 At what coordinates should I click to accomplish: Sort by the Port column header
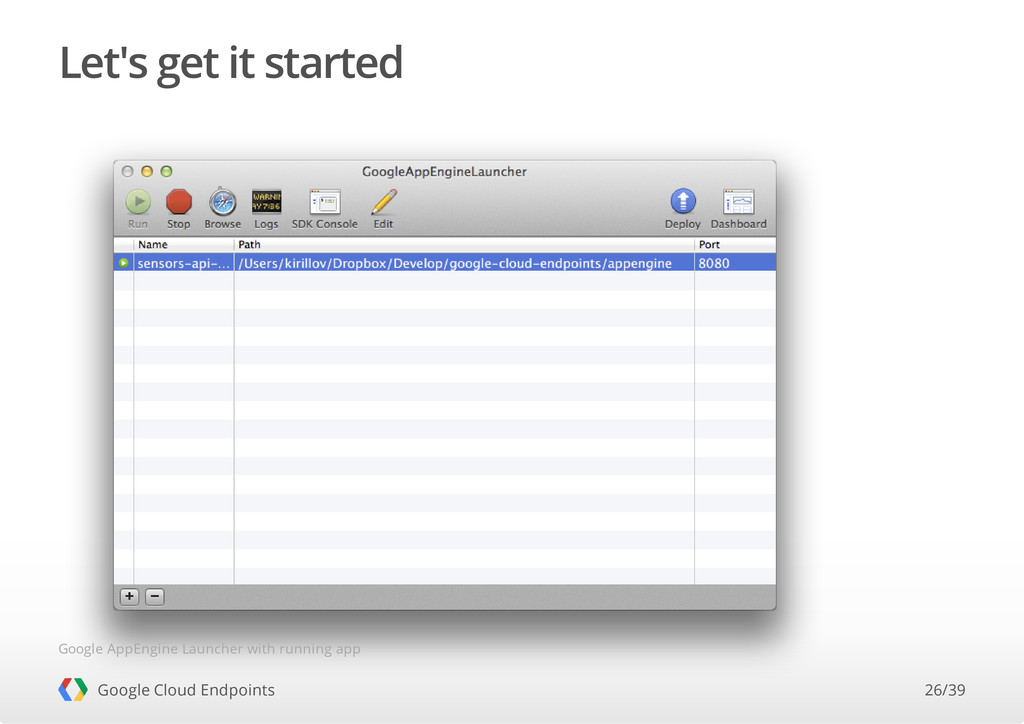pos(735,245)
